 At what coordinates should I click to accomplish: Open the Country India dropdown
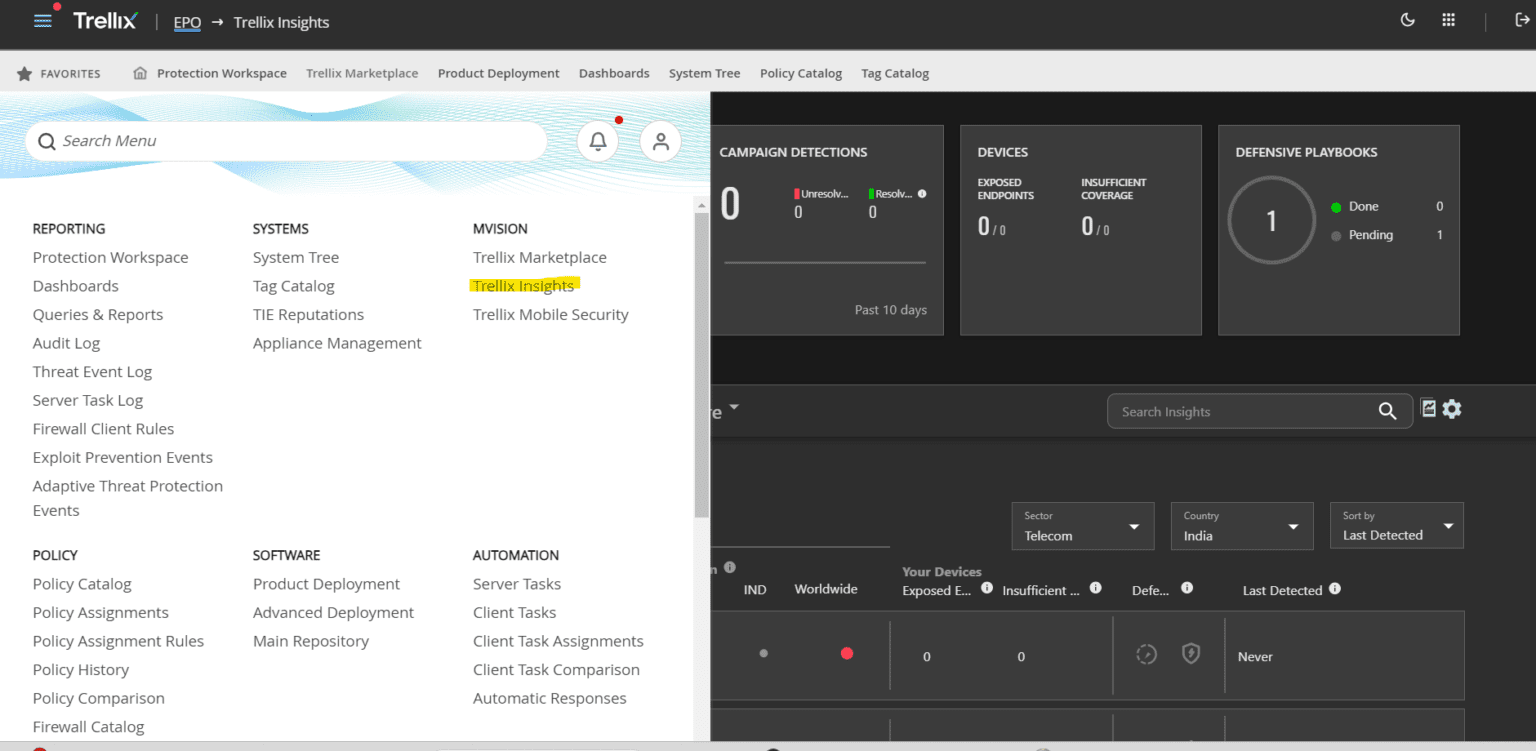1241,526
